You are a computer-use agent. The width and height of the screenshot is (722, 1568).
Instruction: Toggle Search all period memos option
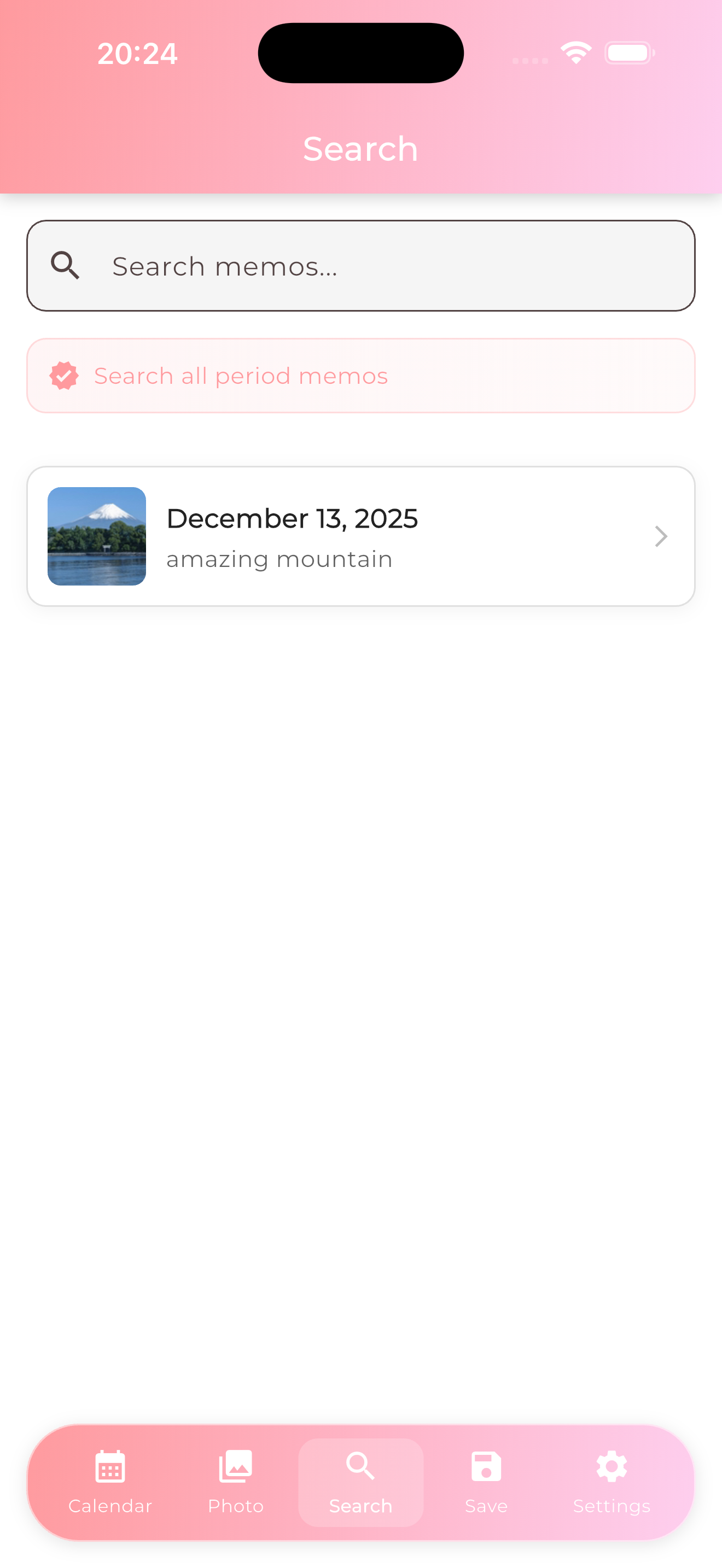pyautogui.click(x=241, y=376)
